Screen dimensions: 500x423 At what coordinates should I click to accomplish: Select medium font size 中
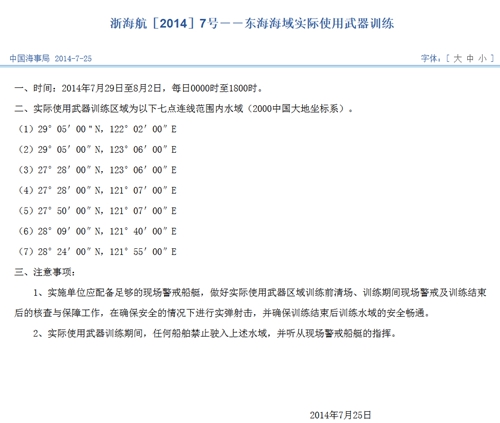470,59
